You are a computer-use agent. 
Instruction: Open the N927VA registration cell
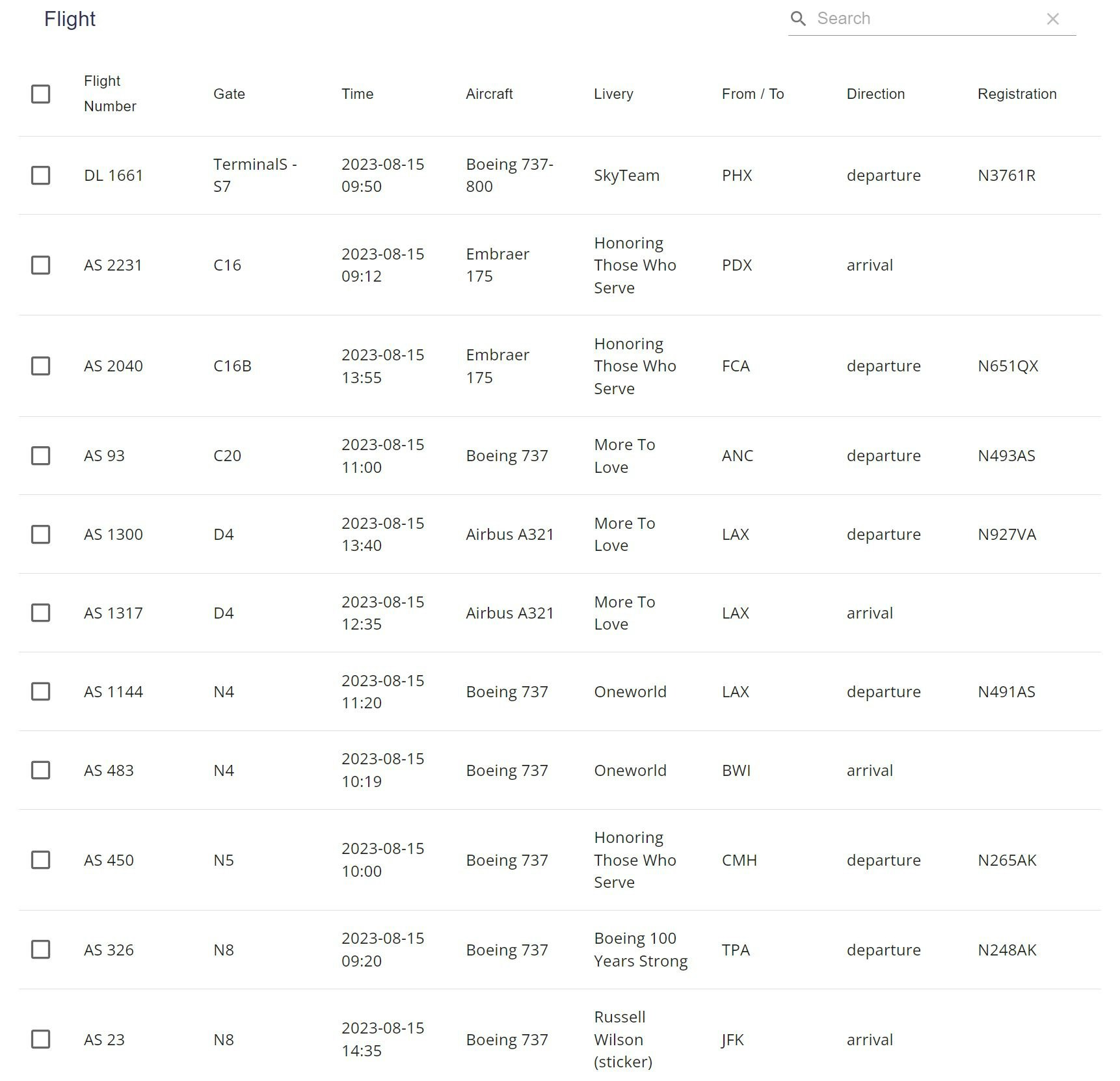(1007, 535)
